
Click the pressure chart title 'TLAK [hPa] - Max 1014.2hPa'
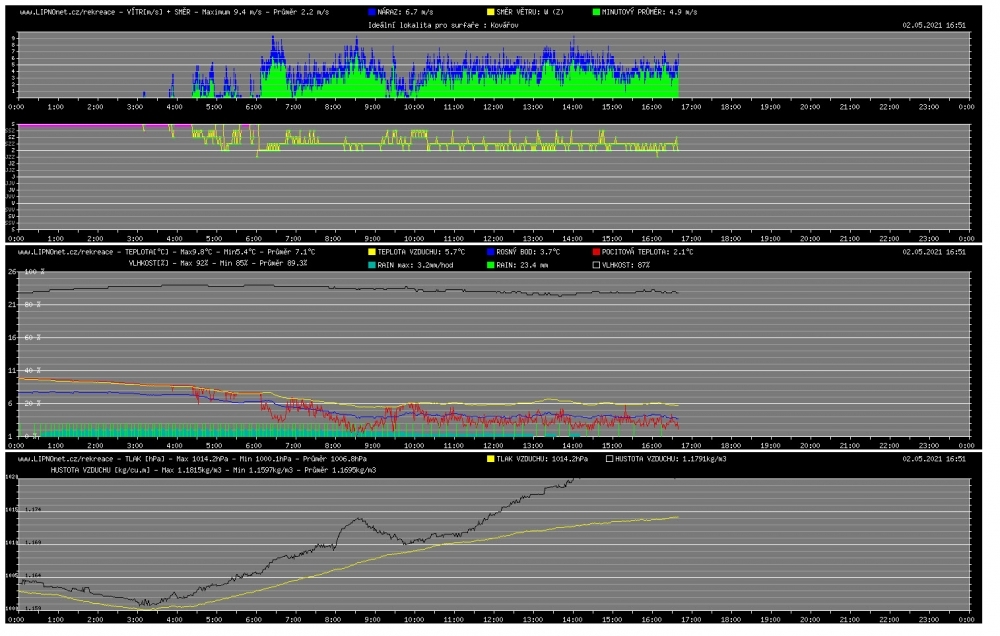pyautogui.click(x=178, y=459)
